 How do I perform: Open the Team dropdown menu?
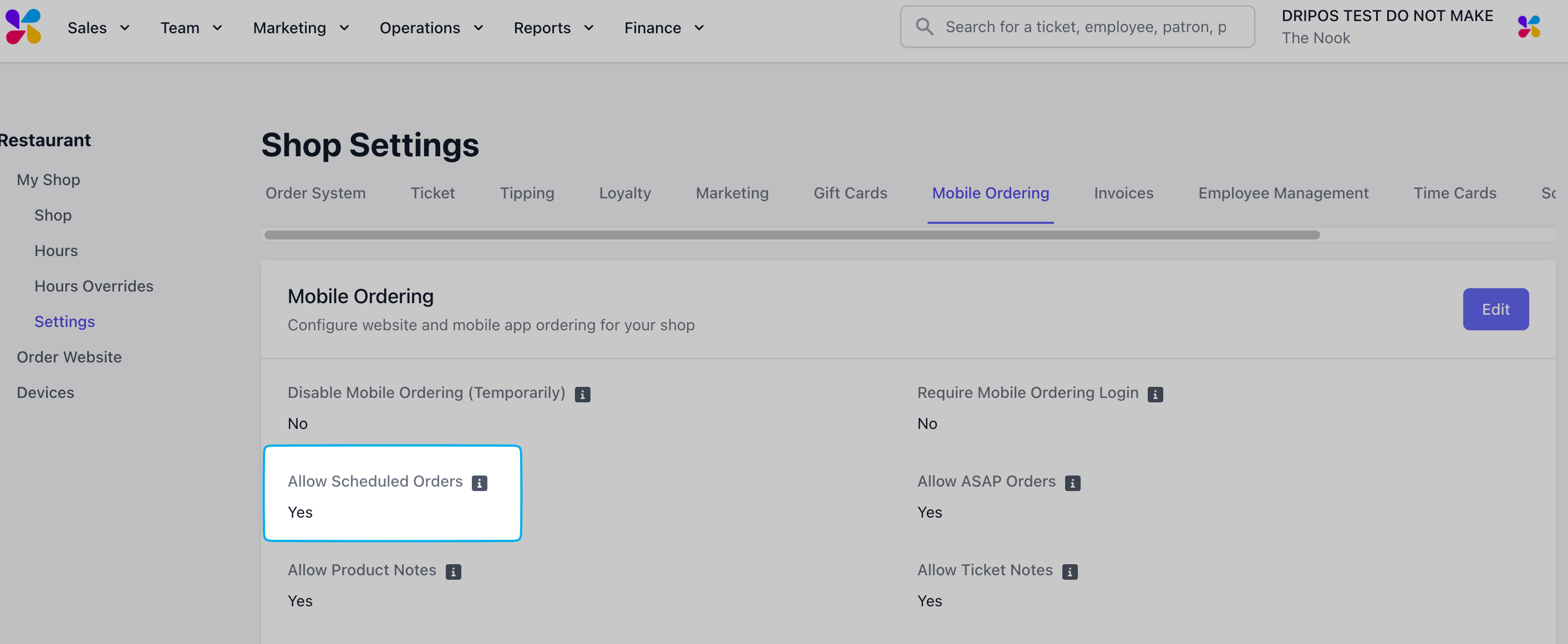pos(191,28)
